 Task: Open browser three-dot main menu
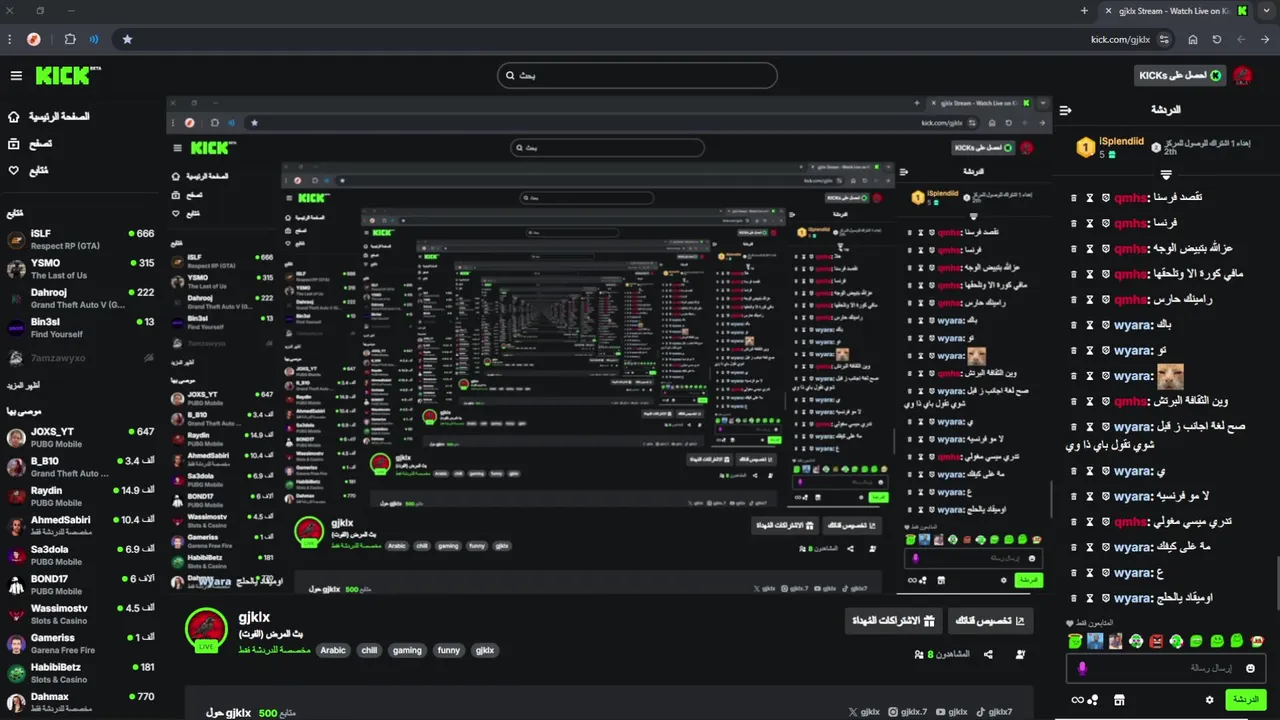tap(9, 39)
